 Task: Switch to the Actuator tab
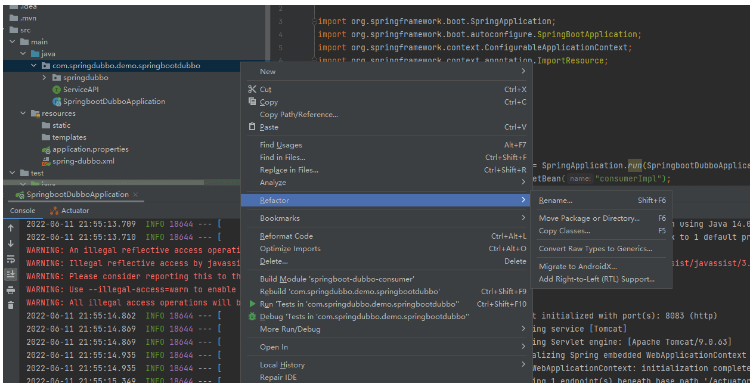tap(75, 210)
